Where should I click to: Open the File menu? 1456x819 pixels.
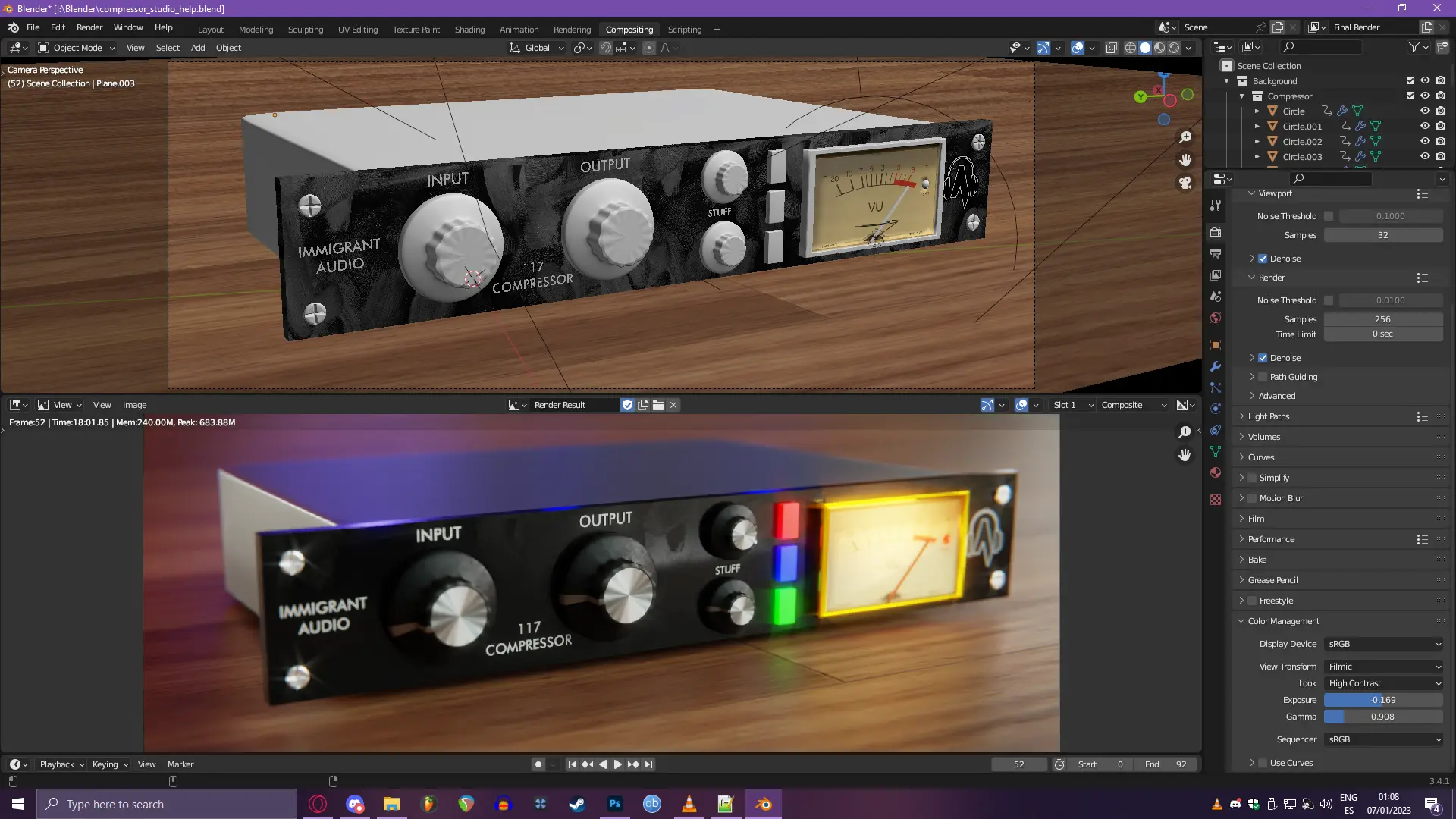(33, 27)
